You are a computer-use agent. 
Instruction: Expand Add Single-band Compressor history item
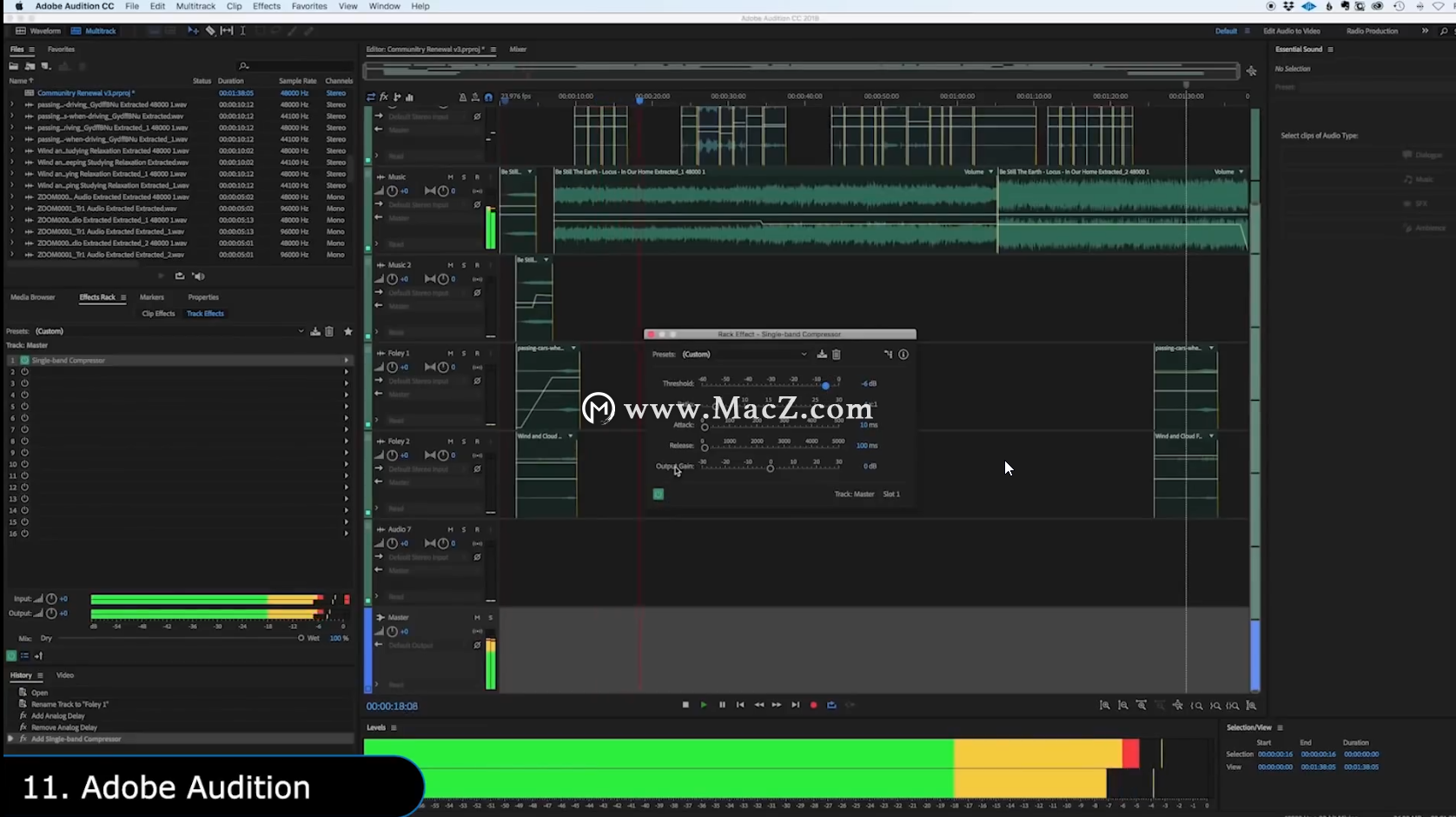(x=10, y=739)
